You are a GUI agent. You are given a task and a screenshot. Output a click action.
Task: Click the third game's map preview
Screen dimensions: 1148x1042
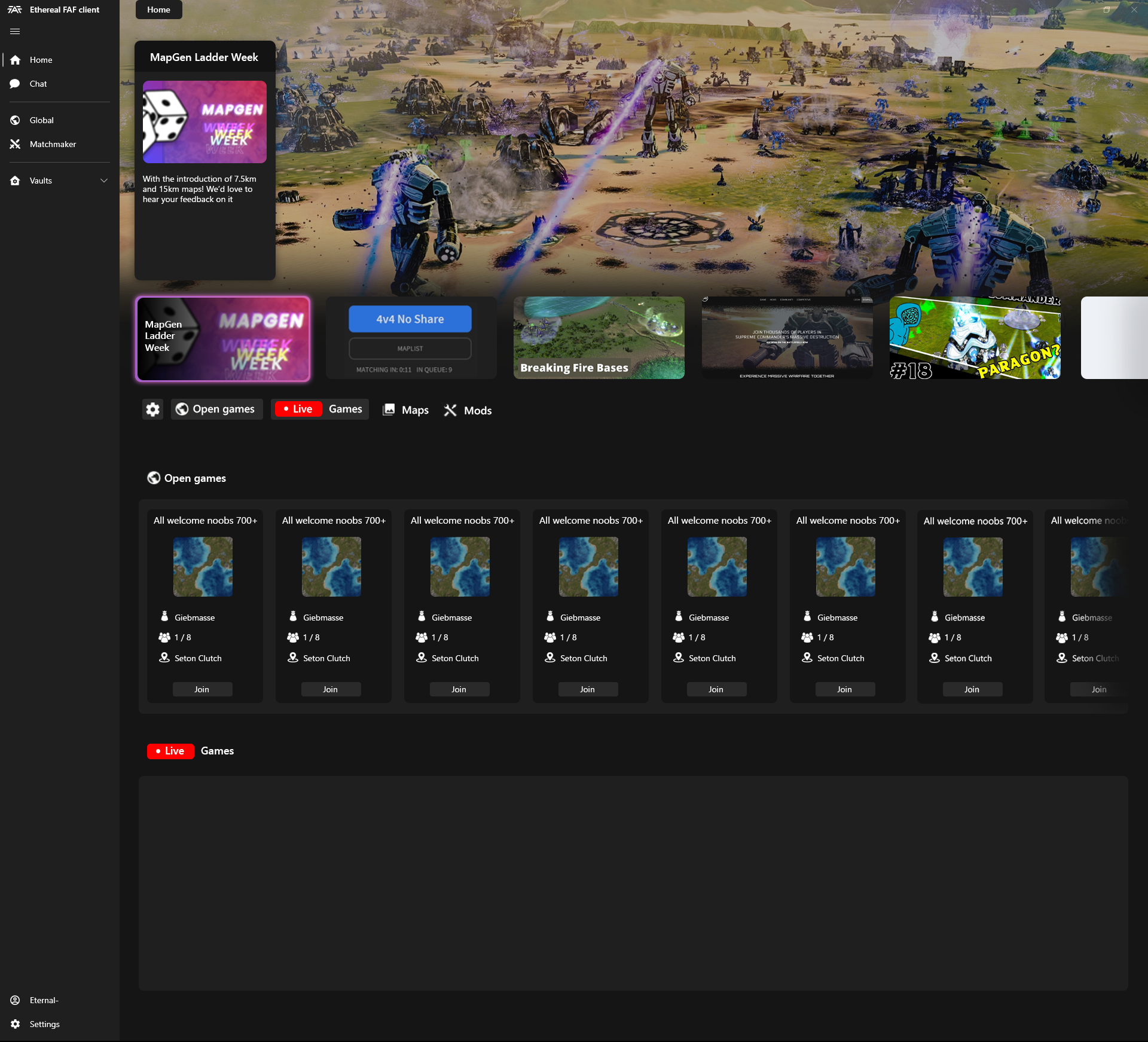460,567
